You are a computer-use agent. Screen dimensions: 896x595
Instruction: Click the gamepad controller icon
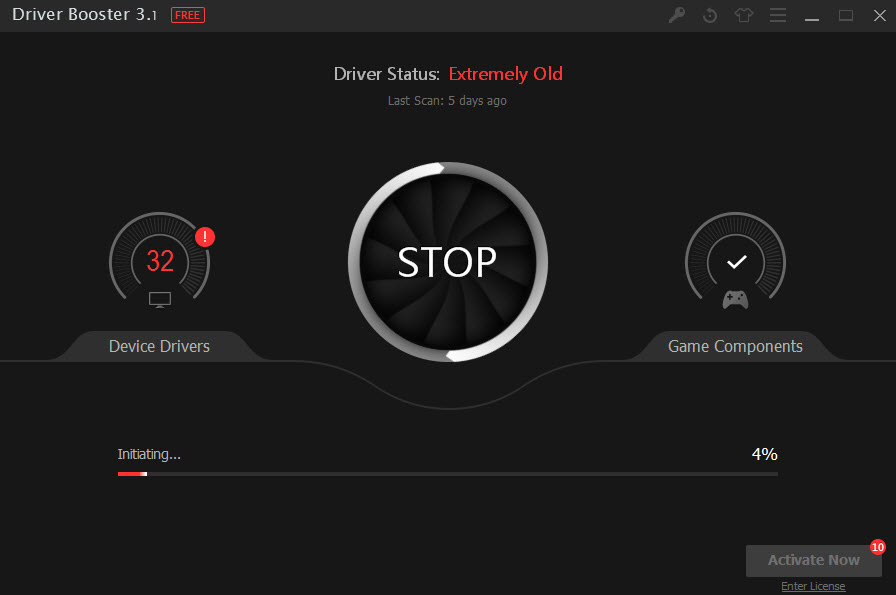[x=736, y=299]
